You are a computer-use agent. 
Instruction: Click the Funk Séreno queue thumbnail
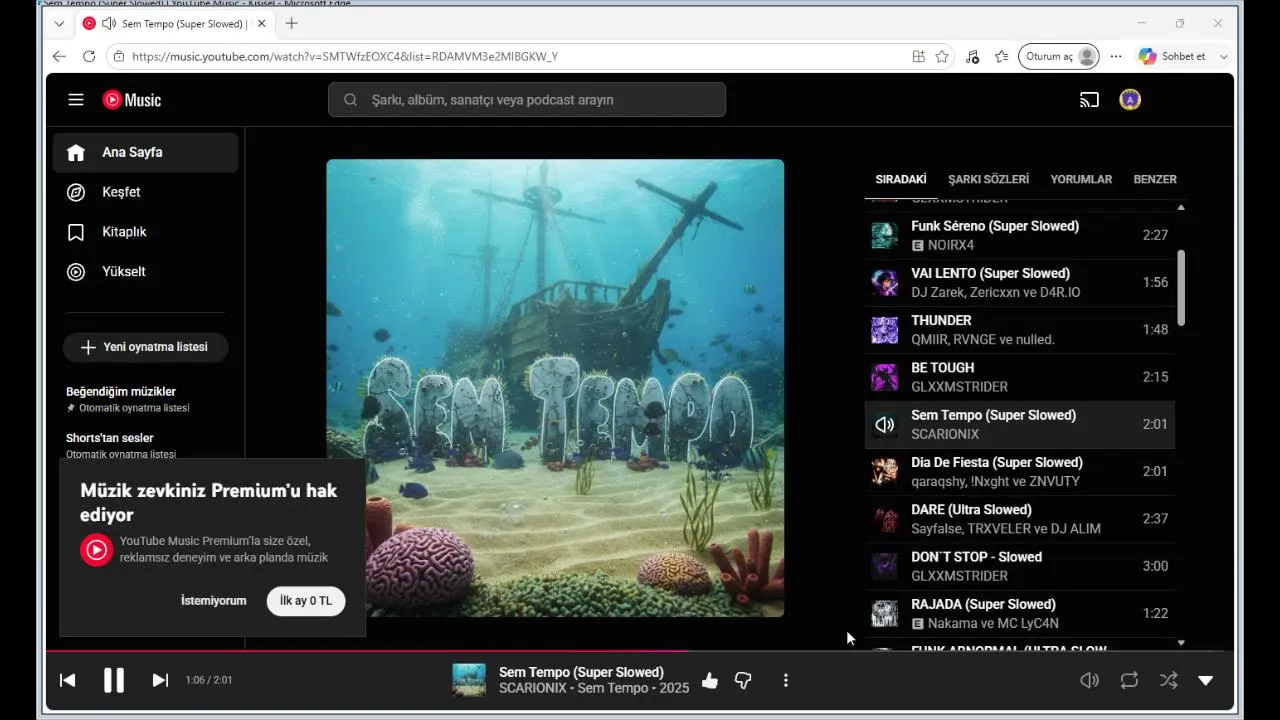click(x=884, y=235)
